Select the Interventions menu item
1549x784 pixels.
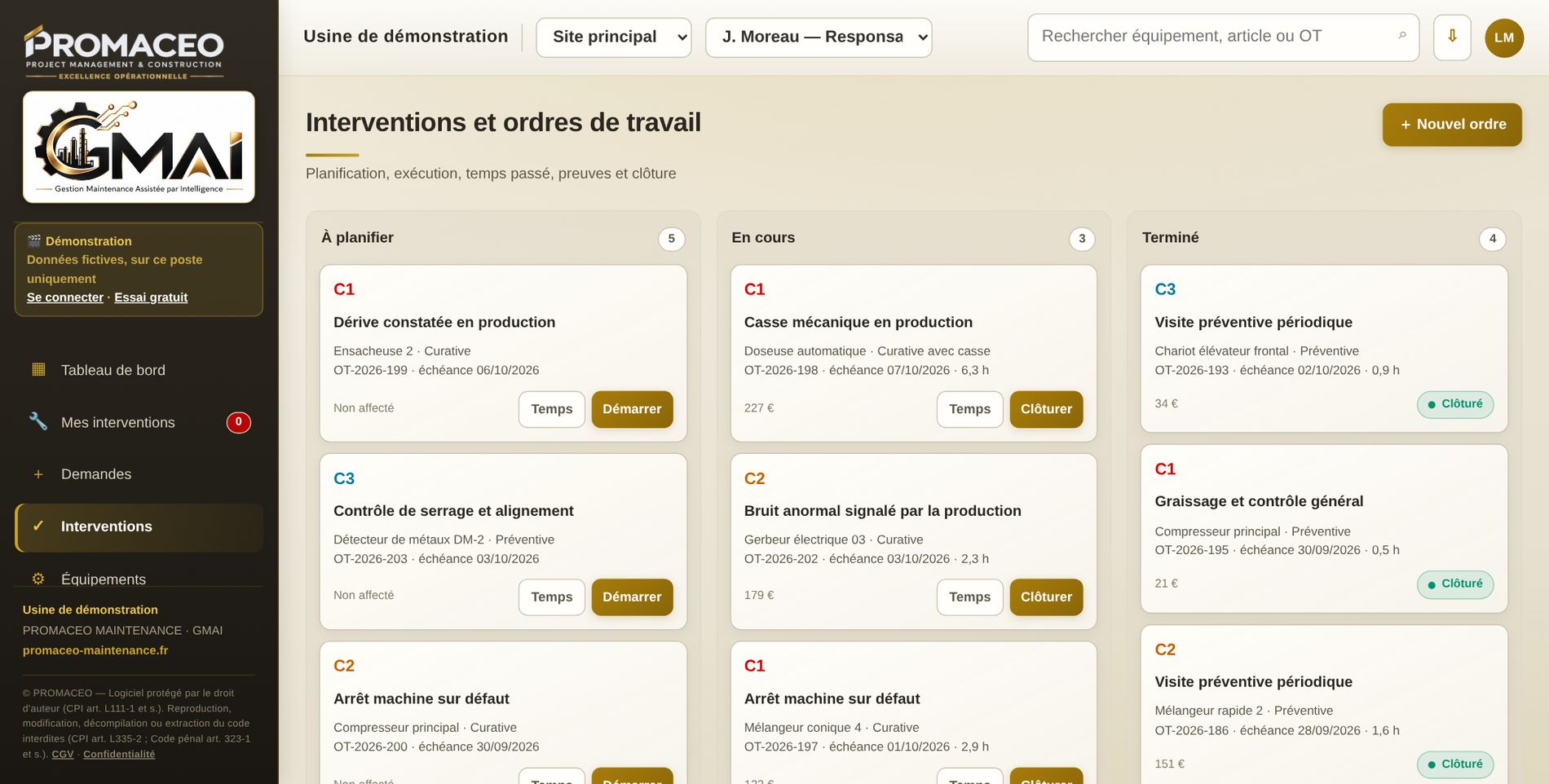point(139,526)
